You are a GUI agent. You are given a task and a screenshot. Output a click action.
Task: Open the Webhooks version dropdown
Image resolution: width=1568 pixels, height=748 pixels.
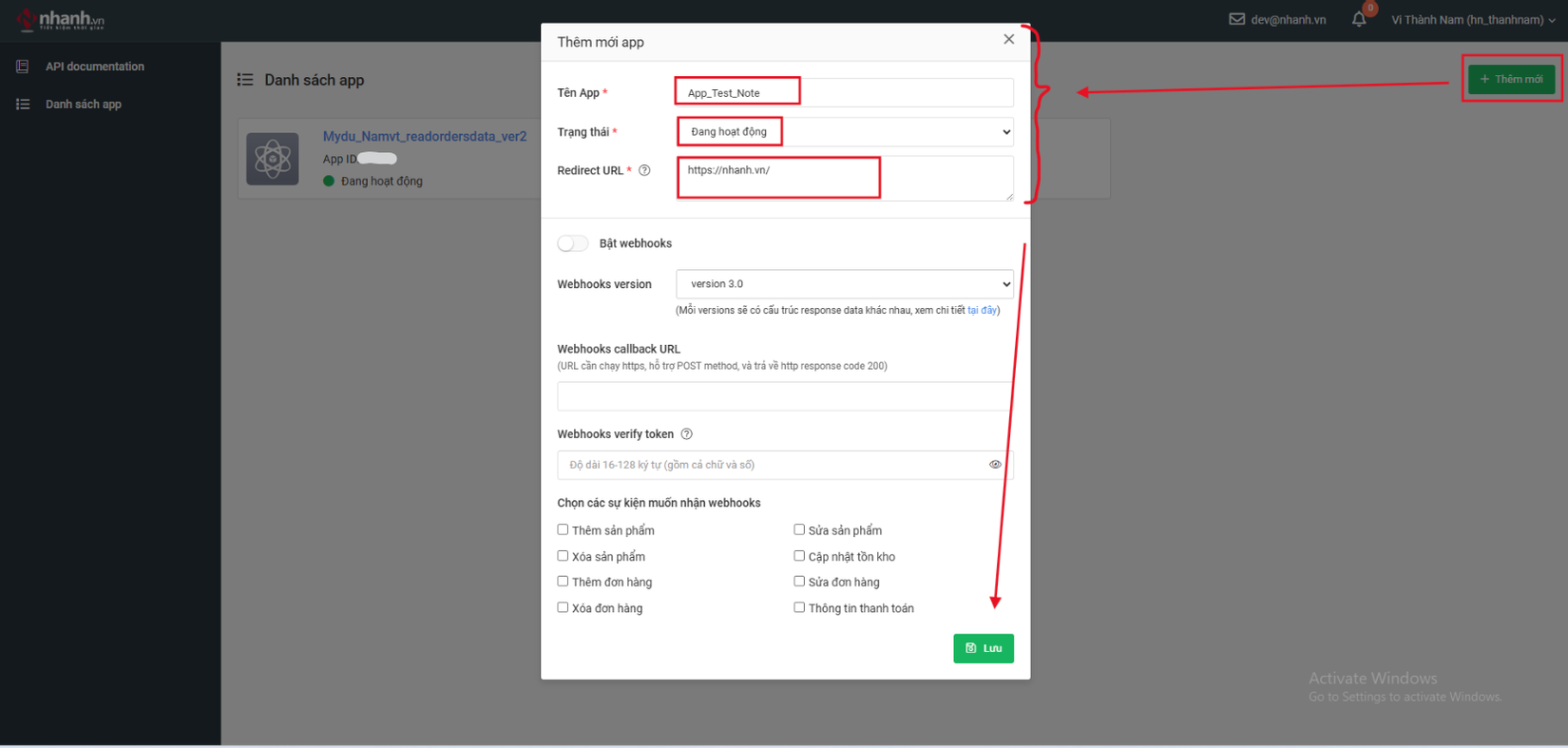(x=845, y=284)
